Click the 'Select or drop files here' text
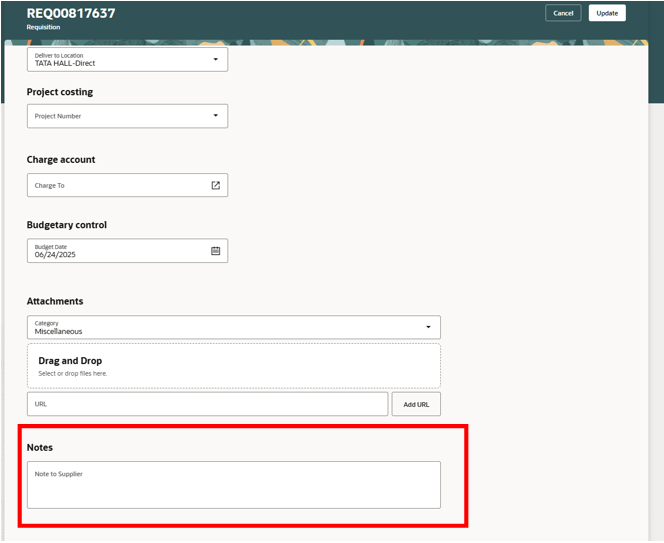This screenshot has width=664, height=543. click(x=72, y=374)
